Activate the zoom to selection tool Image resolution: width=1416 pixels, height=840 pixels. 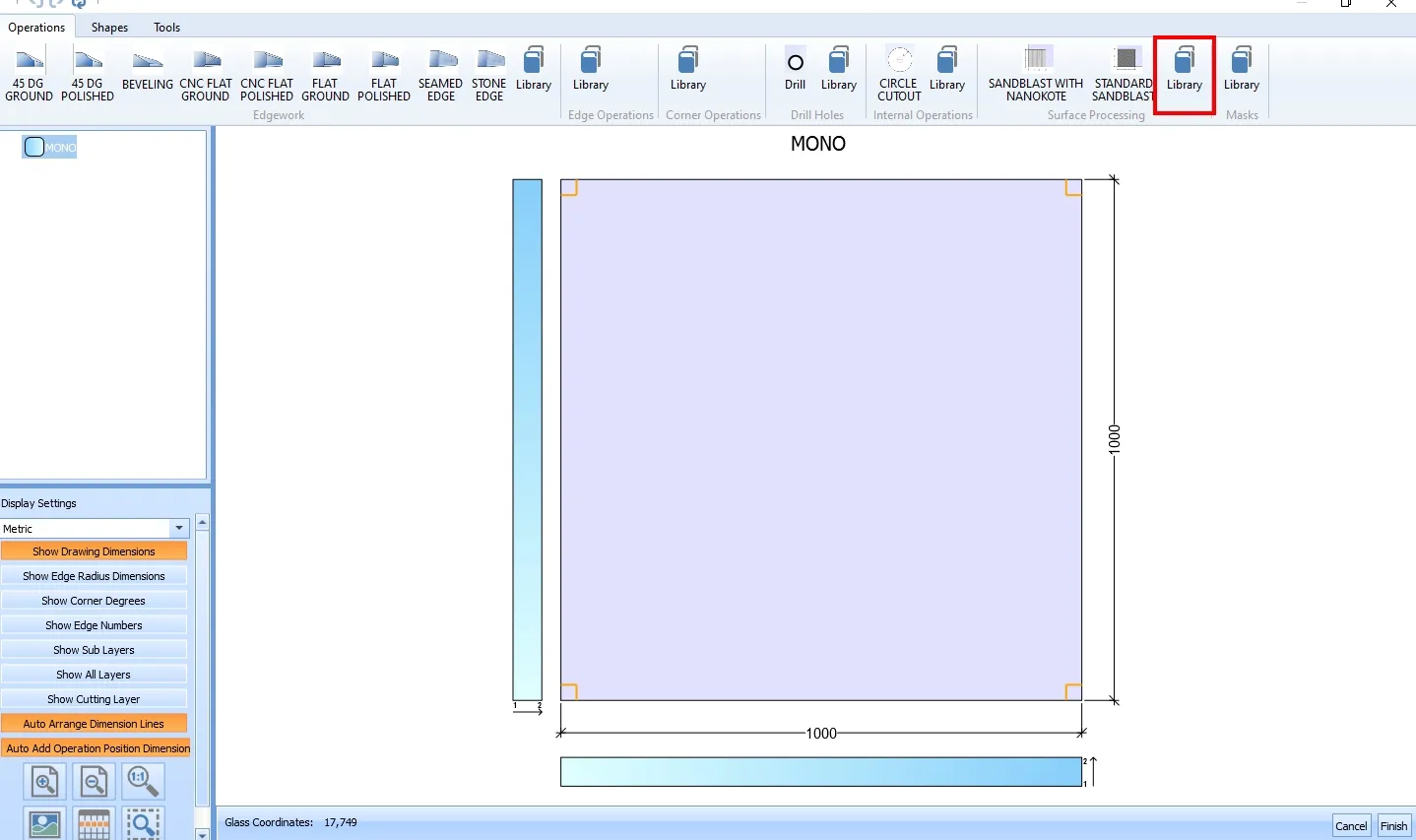143,823
